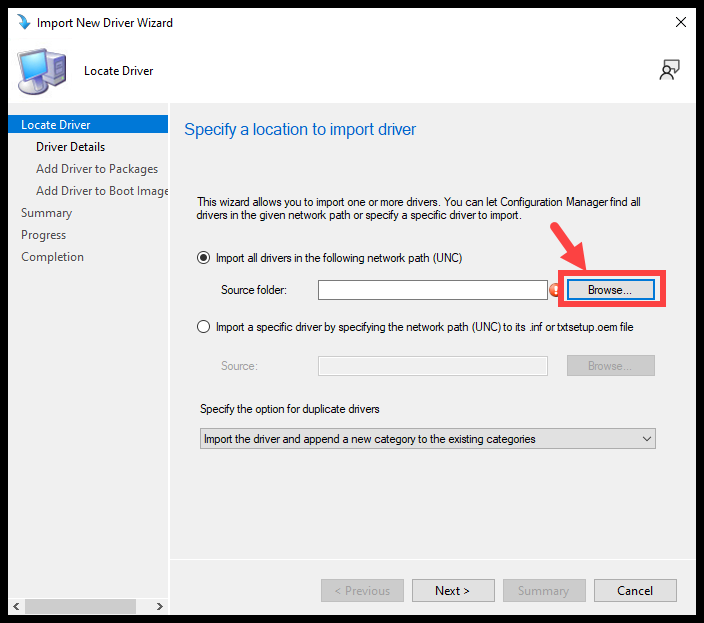The image size is (704, 623).
Task: Select Progress step in sidebar
Action: pos(44,235)
